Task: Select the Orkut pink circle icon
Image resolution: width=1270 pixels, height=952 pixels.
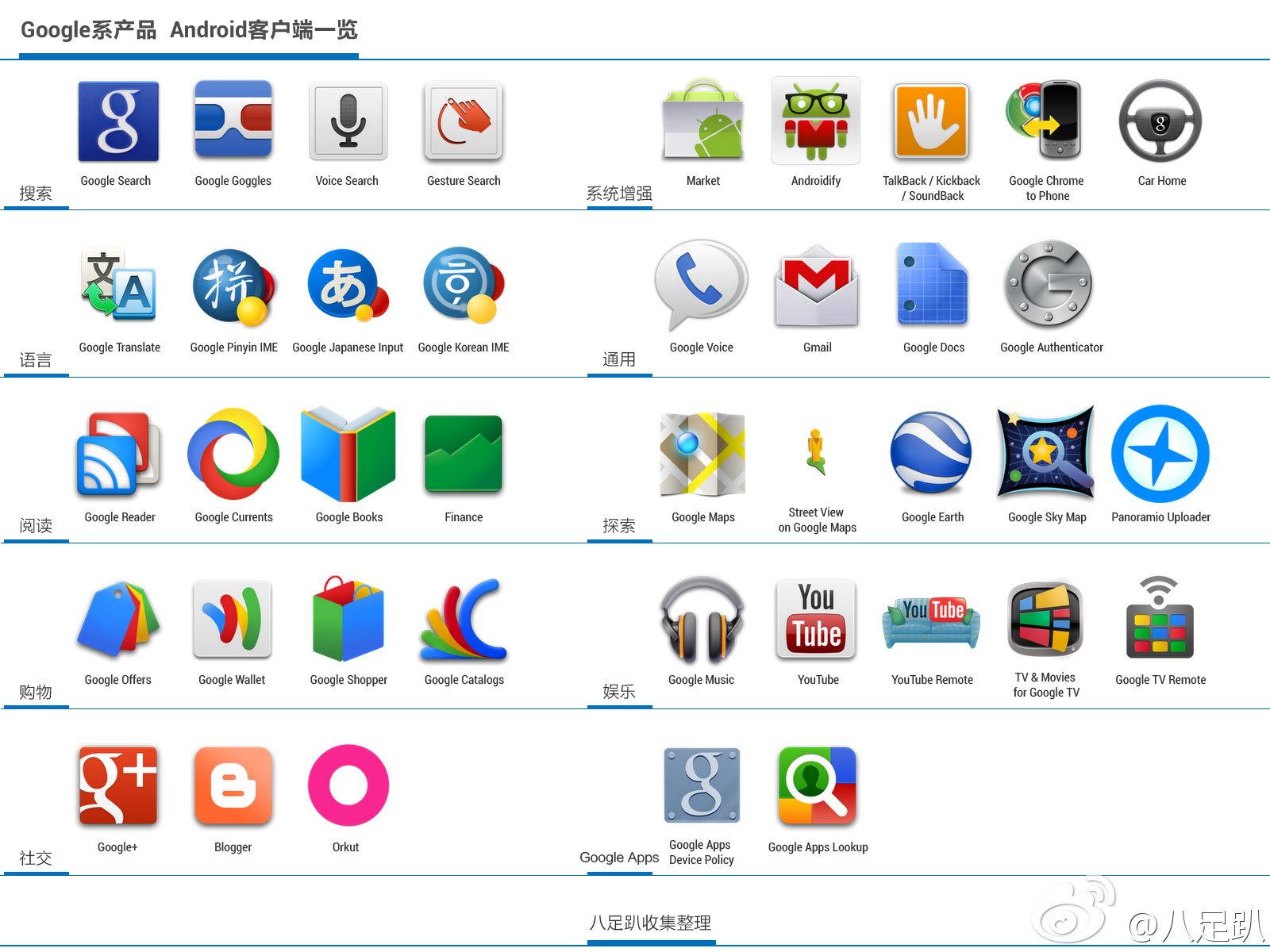Action: pyautogui.click(x=348, y=785)
